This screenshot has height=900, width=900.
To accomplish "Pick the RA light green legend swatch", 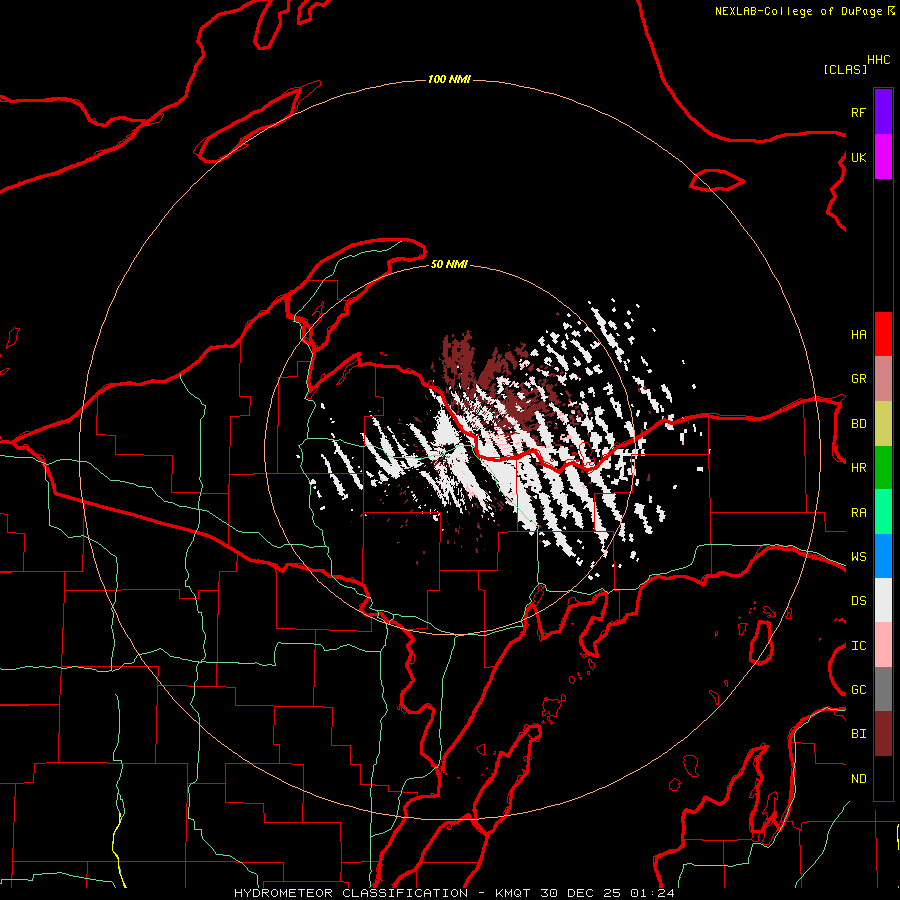I will (883, 512).
